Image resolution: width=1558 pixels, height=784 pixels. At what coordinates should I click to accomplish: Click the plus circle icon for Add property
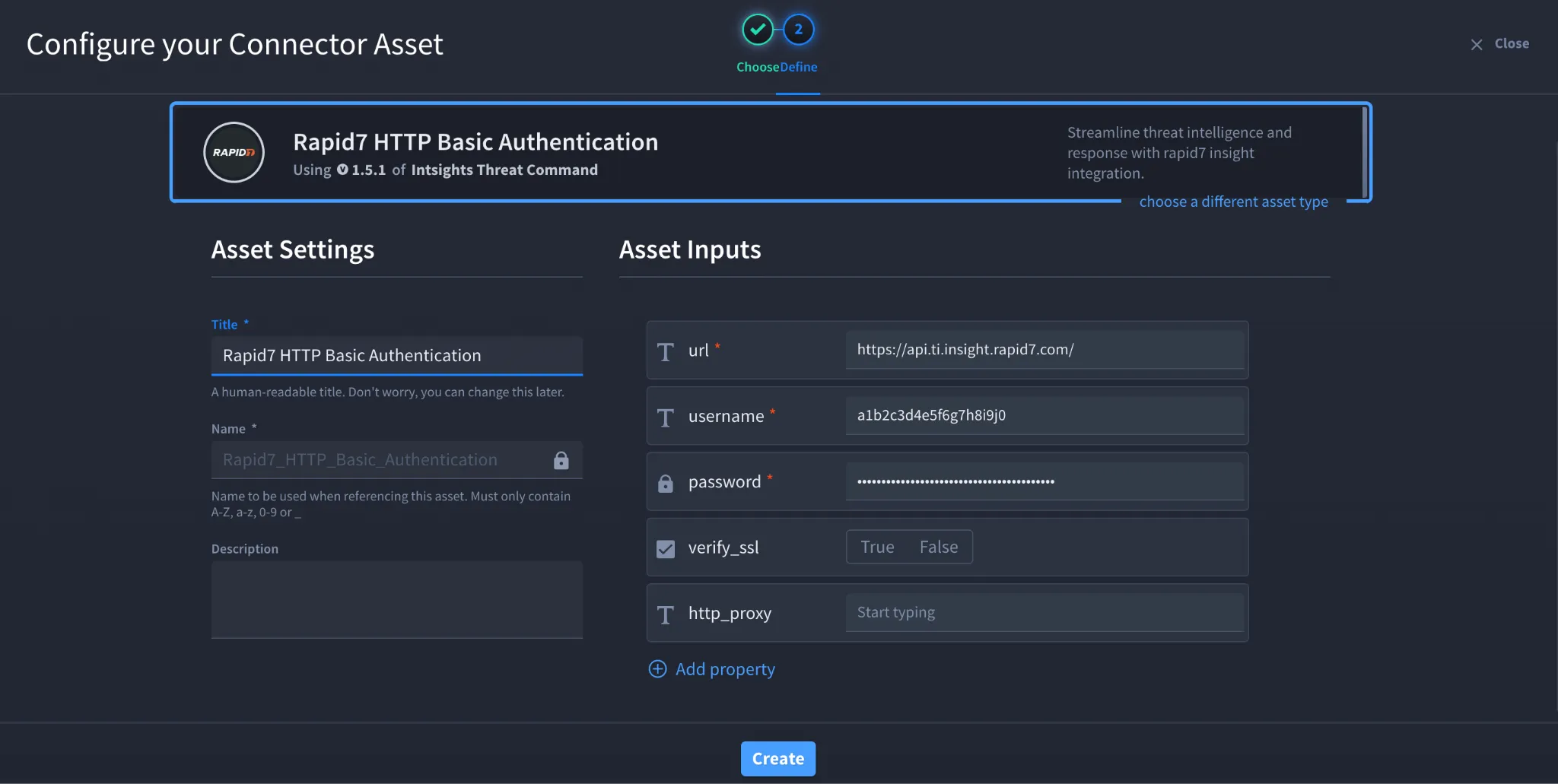point(657,669)
